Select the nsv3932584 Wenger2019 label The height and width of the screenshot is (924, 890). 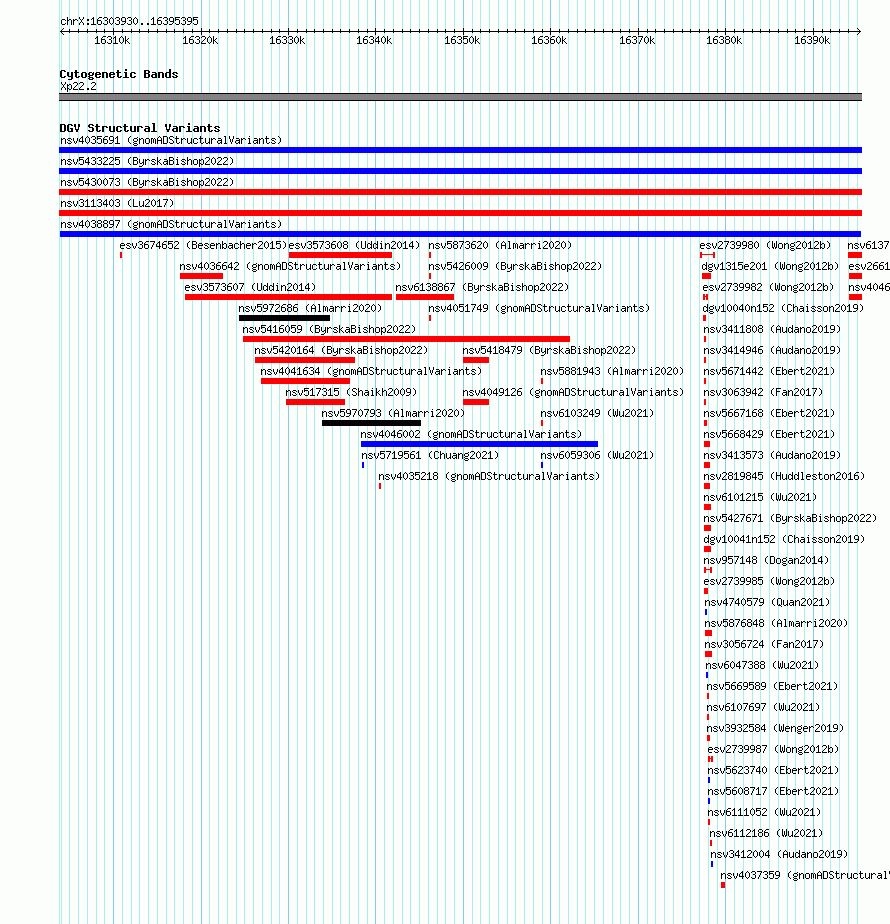point(775,728)
